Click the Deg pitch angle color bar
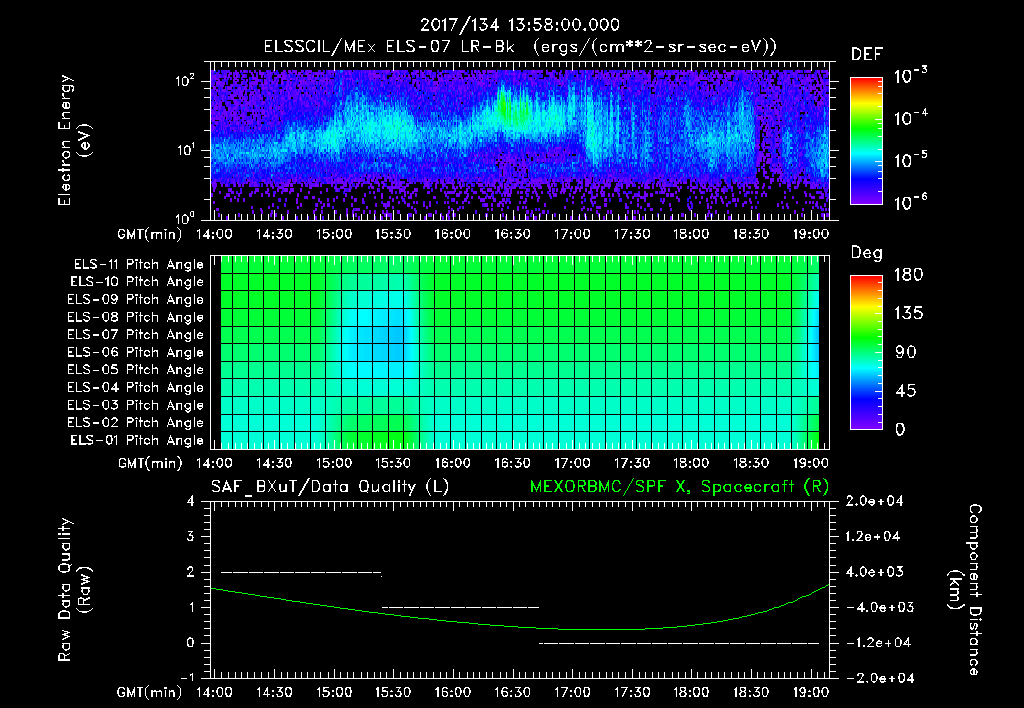 866,352
